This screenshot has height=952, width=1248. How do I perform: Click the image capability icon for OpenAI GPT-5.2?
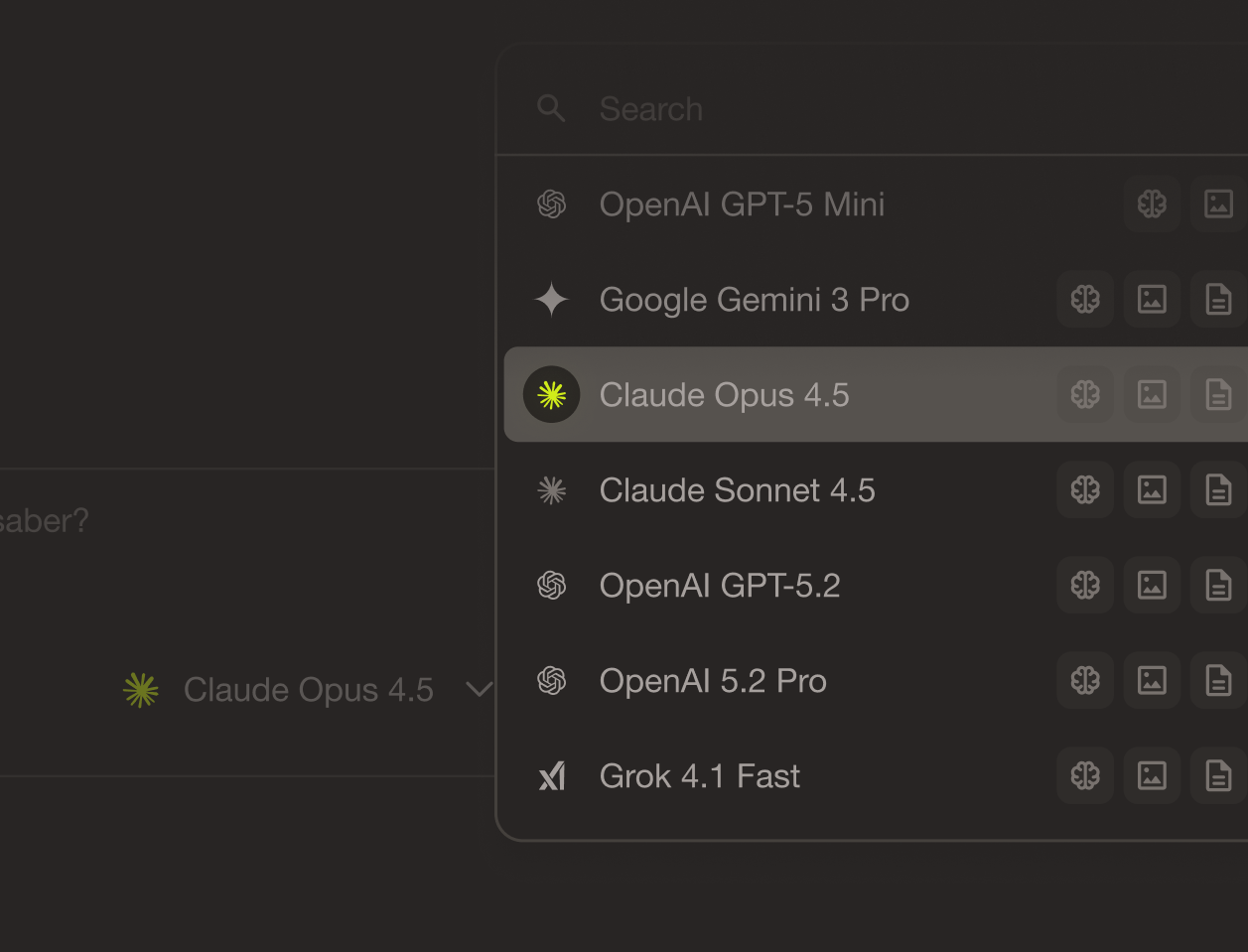pos(1152,585)
